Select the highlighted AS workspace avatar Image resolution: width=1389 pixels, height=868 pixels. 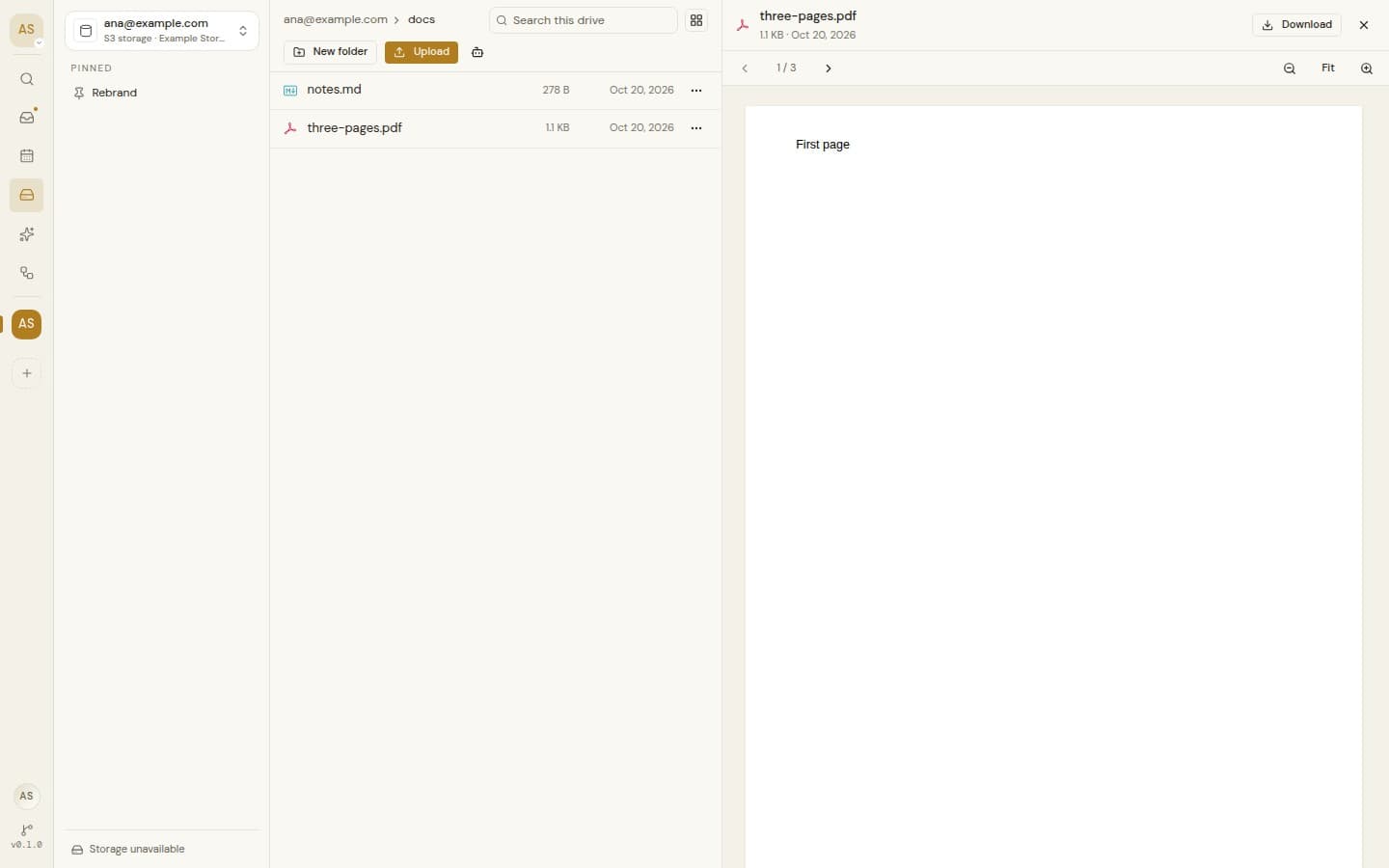[27, 324]
